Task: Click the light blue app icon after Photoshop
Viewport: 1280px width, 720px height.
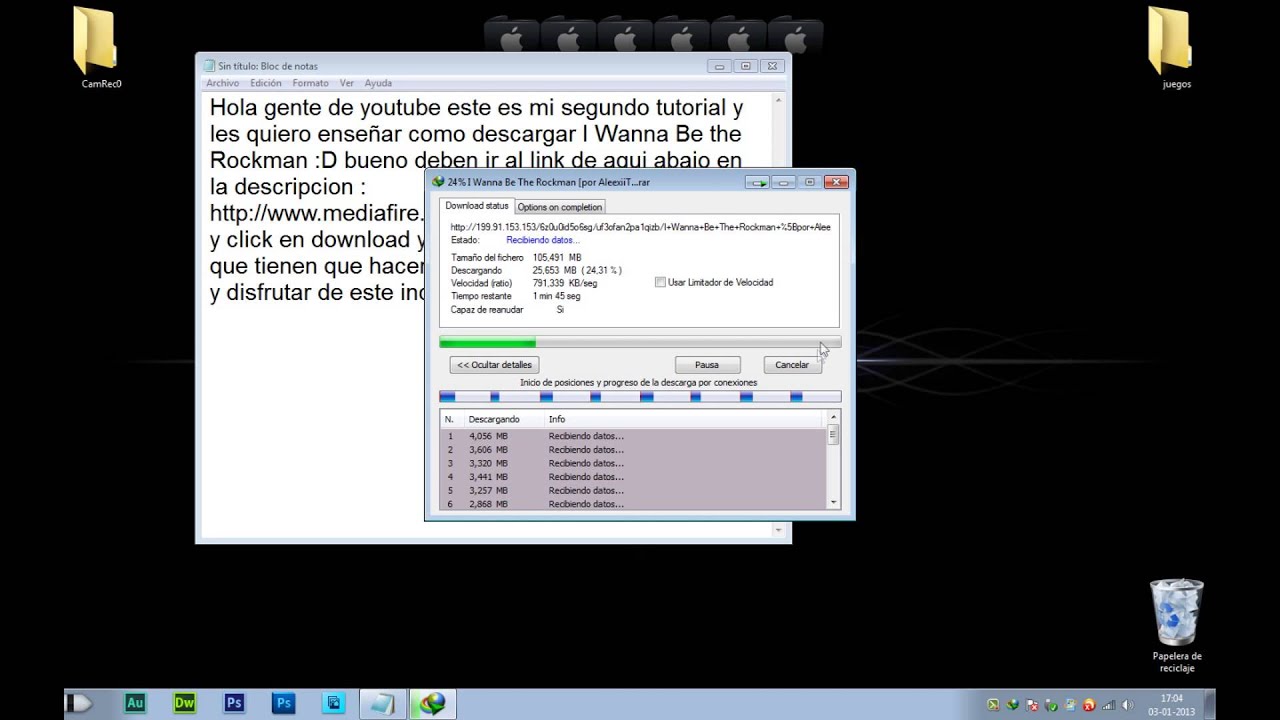Action: click(334, 703)
